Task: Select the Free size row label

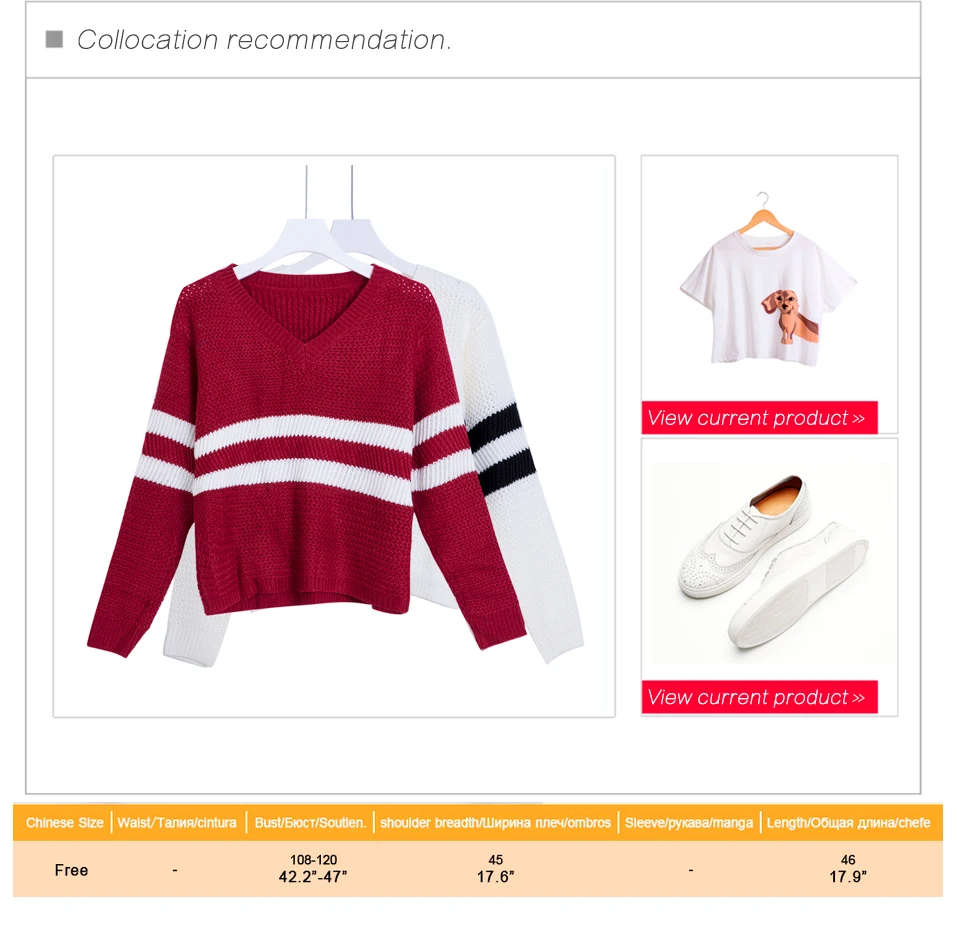Action: coord(71,870)
